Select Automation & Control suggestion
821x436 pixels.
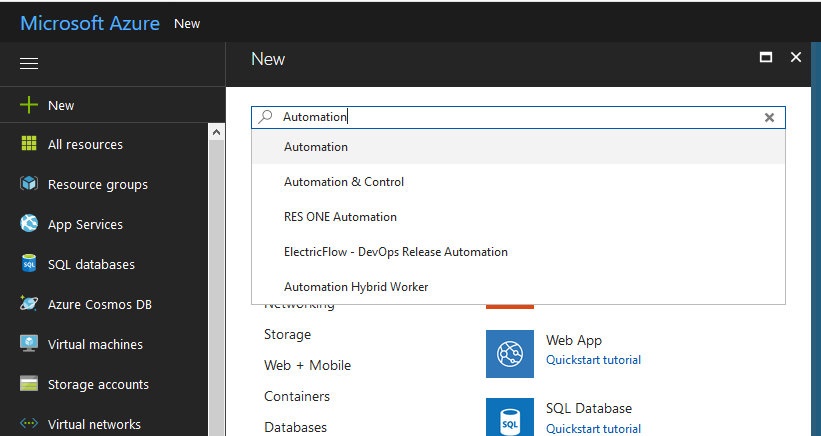click(x=518, y=182)
